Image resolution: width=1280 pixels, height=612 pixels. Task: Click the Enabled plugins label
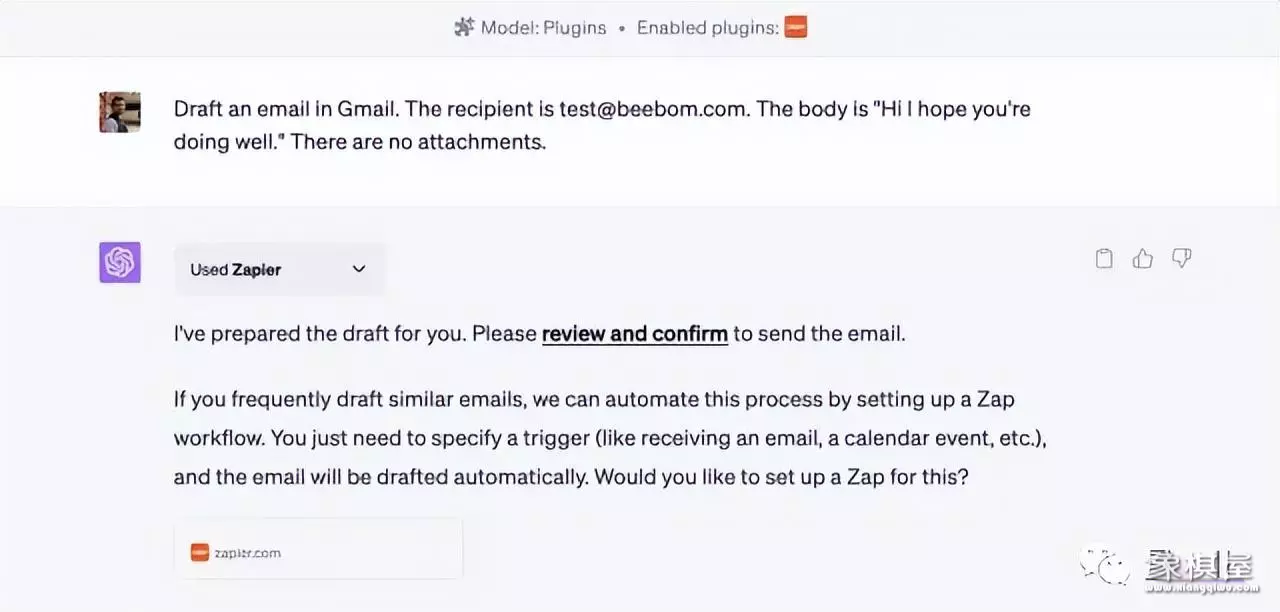707,27
